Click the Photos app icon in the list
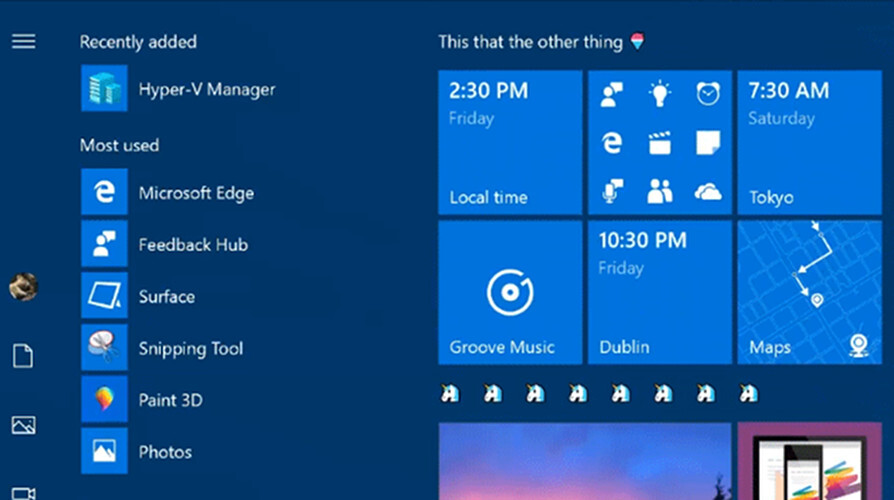Screen dimensions: 894x500 coord(104,451)
